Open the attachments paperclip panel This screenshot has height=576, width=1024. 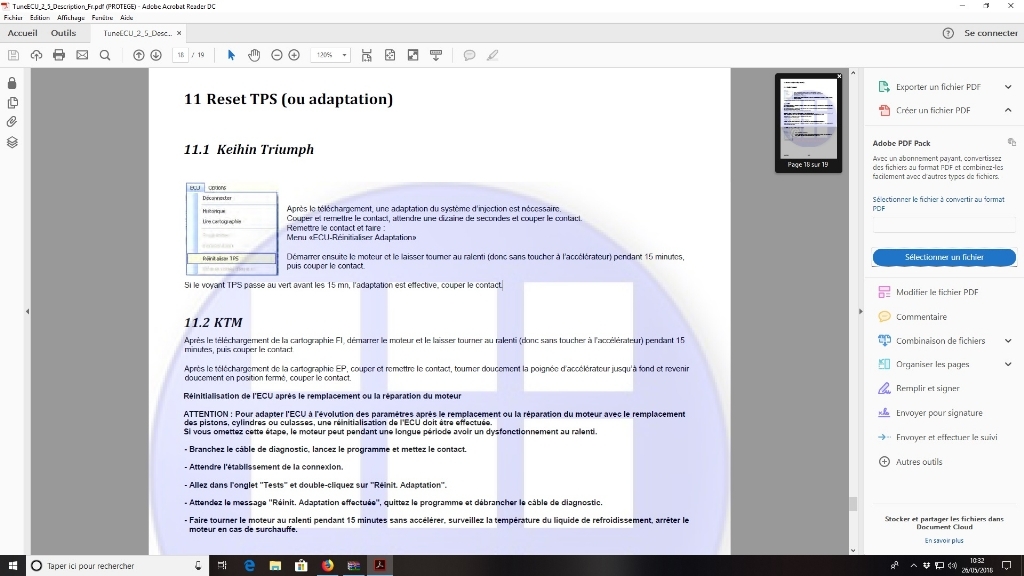[12, 122]
